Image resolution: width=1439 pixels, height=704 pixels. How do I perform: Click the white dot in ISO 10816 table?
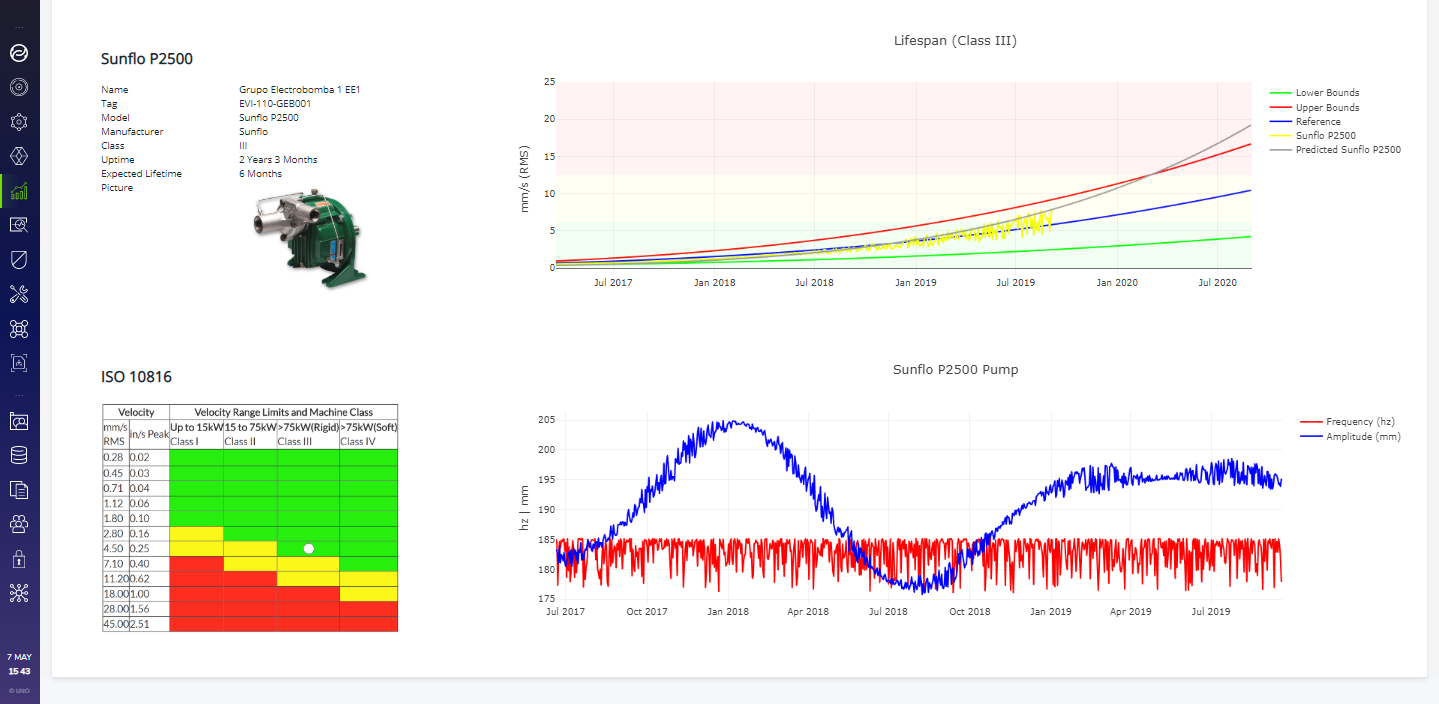click(x=309, y=549)
